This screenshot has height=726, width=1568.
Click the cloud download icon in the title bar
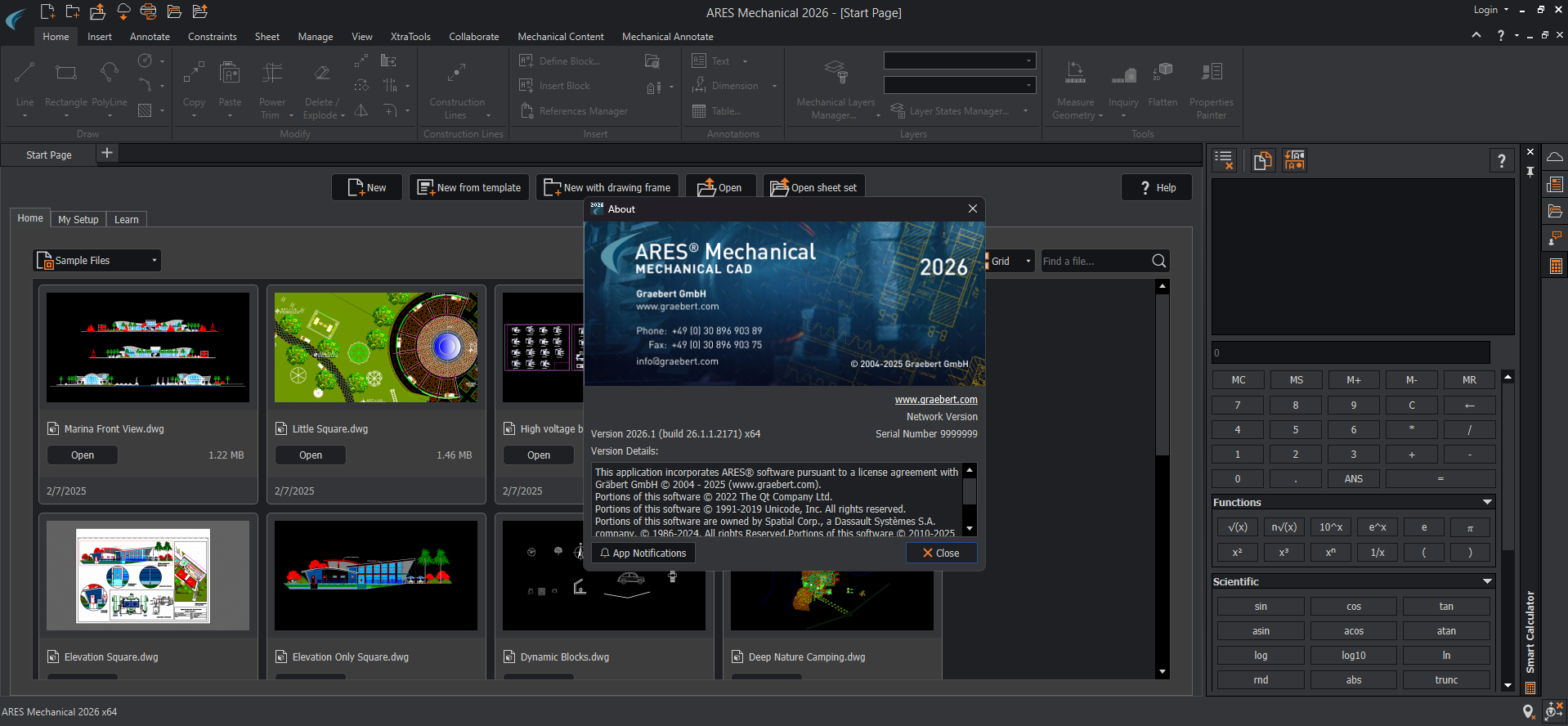click(123, 11)
